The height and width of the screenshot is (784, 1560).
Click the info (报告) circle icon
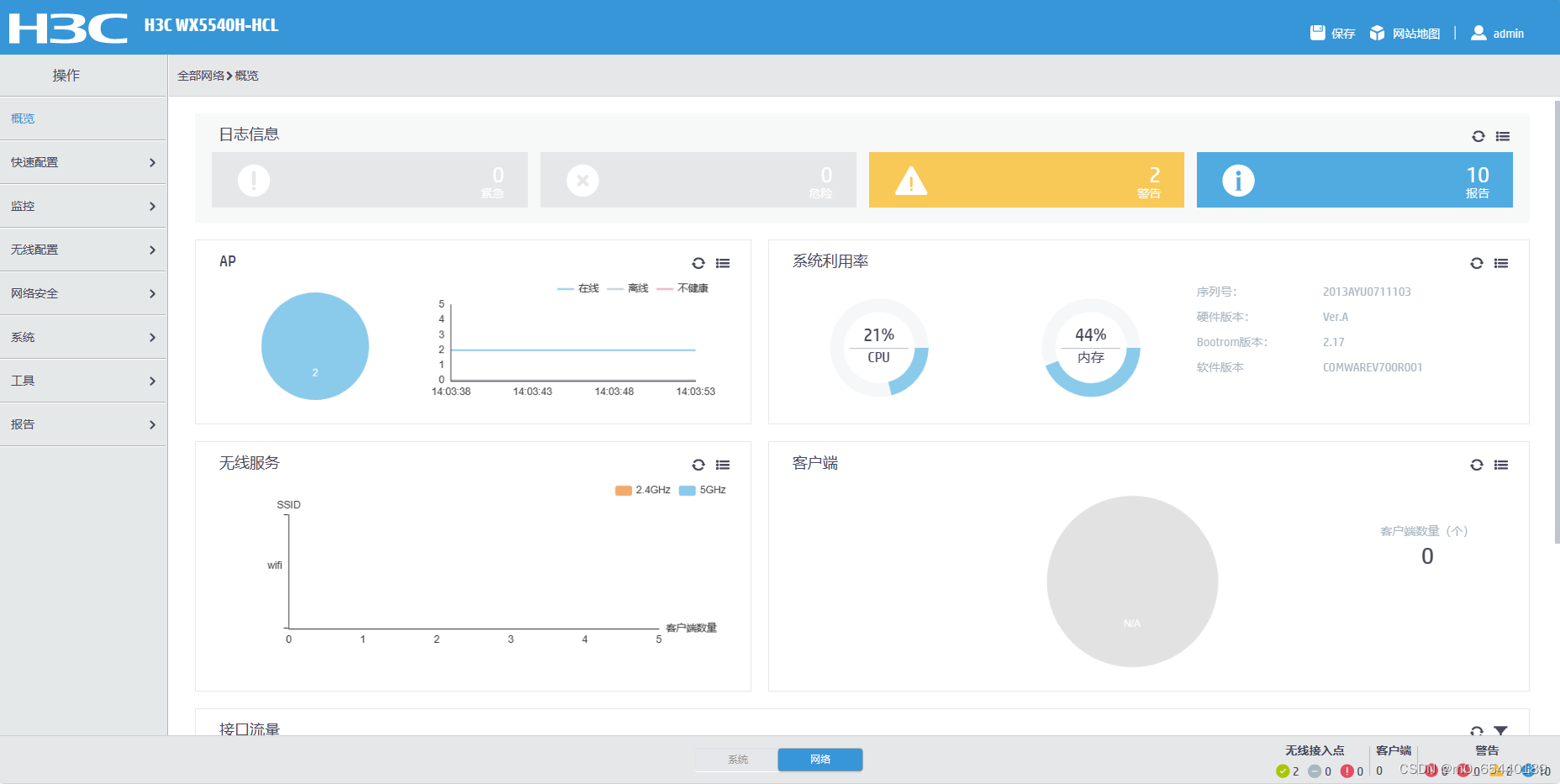(x=1238, y=180)
